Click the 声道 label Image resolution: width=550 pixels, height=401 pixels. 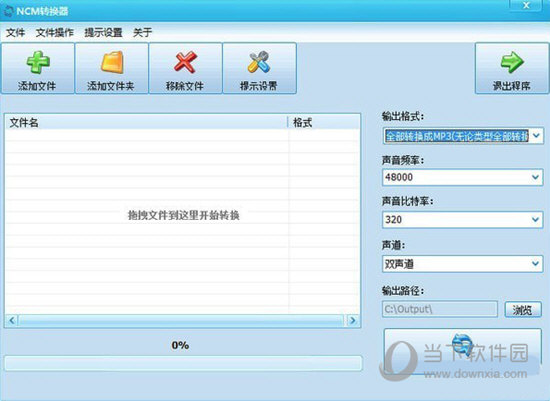click(393, 245)
